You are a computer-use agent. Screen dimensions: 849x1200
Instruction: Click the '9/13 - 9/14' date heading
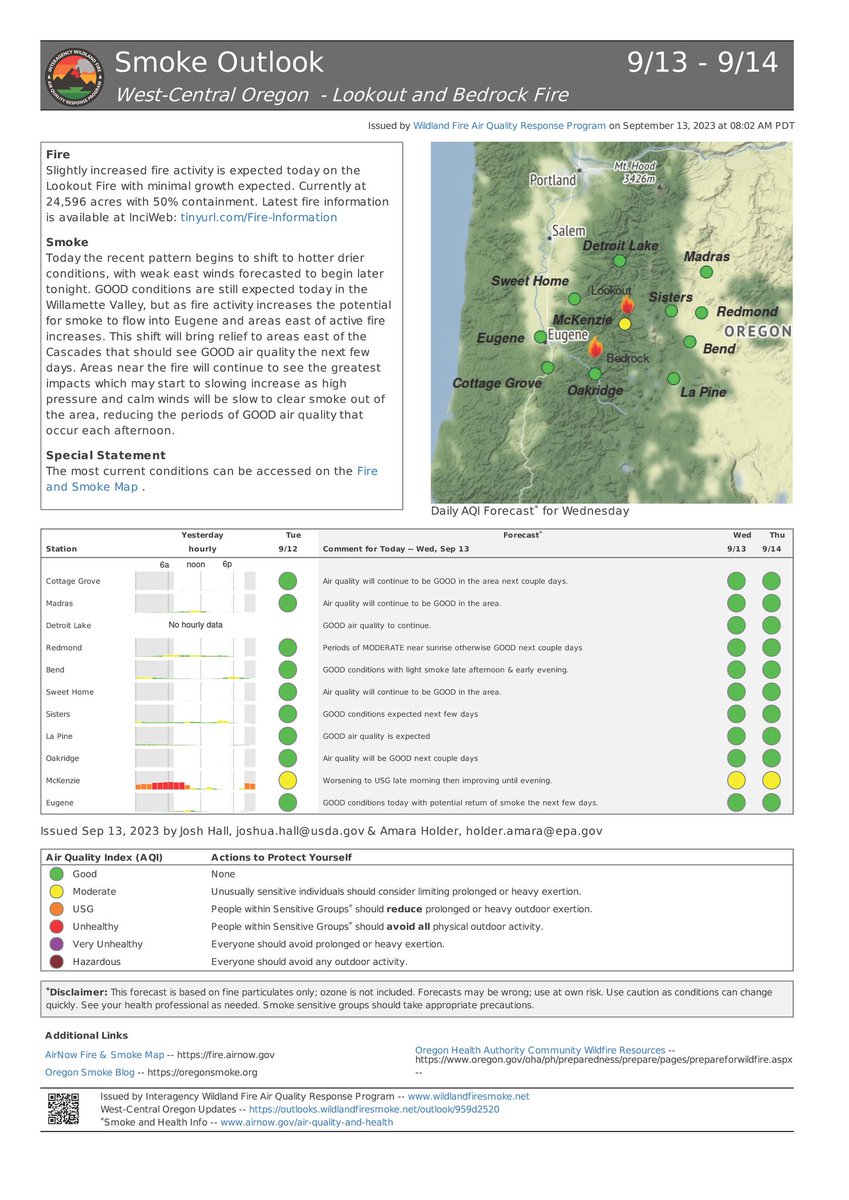702,62
